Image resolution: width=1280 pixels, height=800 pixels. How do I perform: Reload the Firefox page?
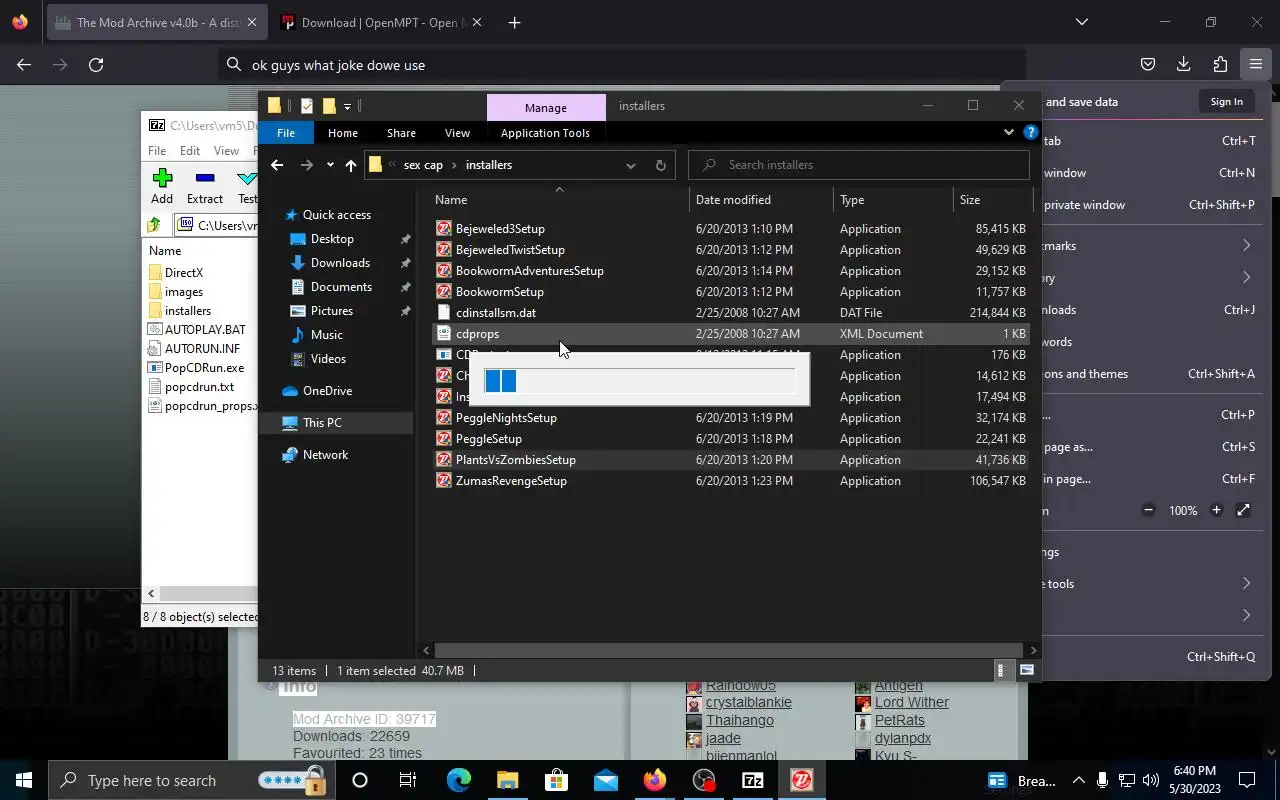point(96,64)
